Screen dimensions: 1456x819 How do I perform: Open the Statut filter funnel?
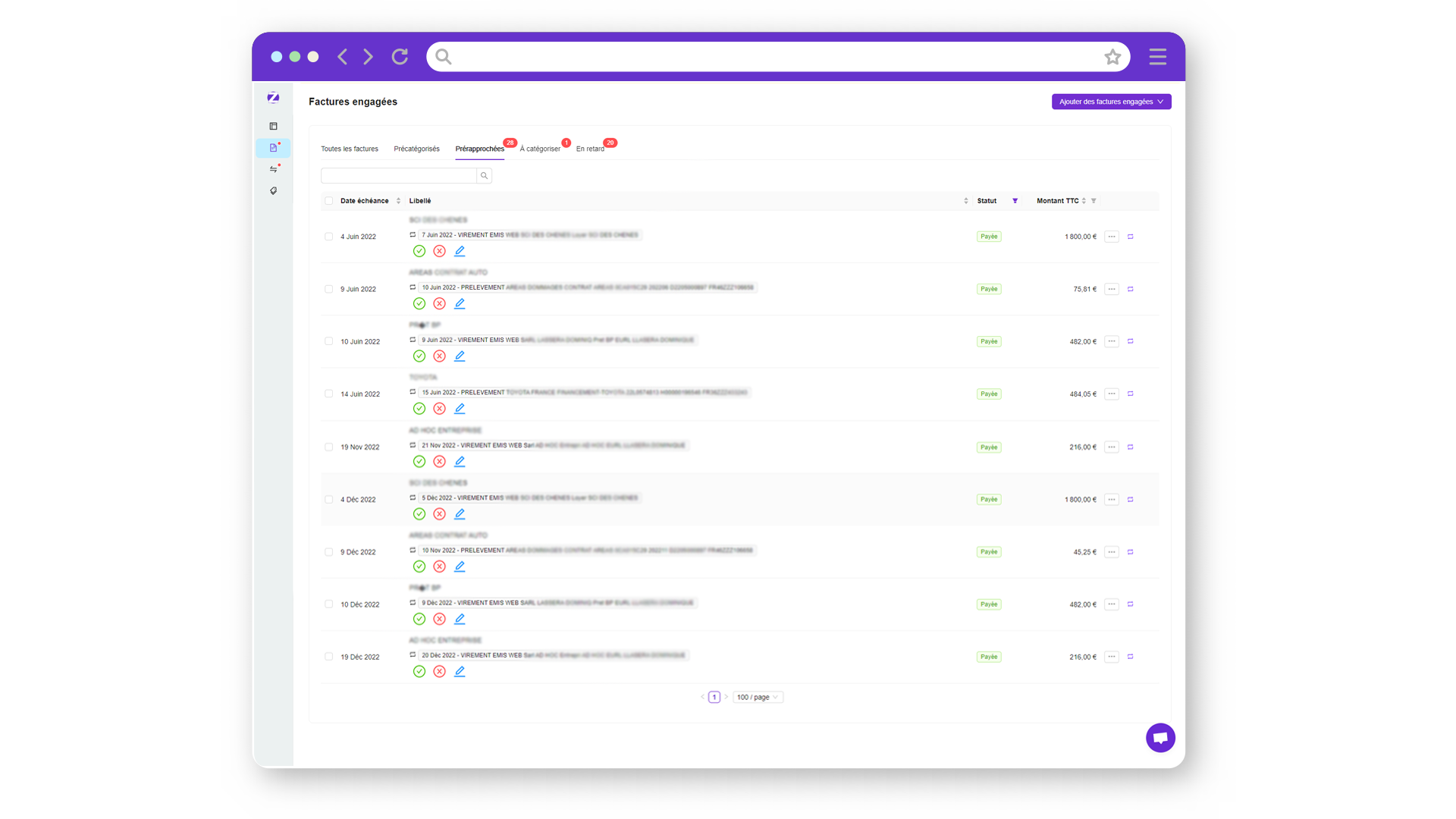[x=1015, y=200]
